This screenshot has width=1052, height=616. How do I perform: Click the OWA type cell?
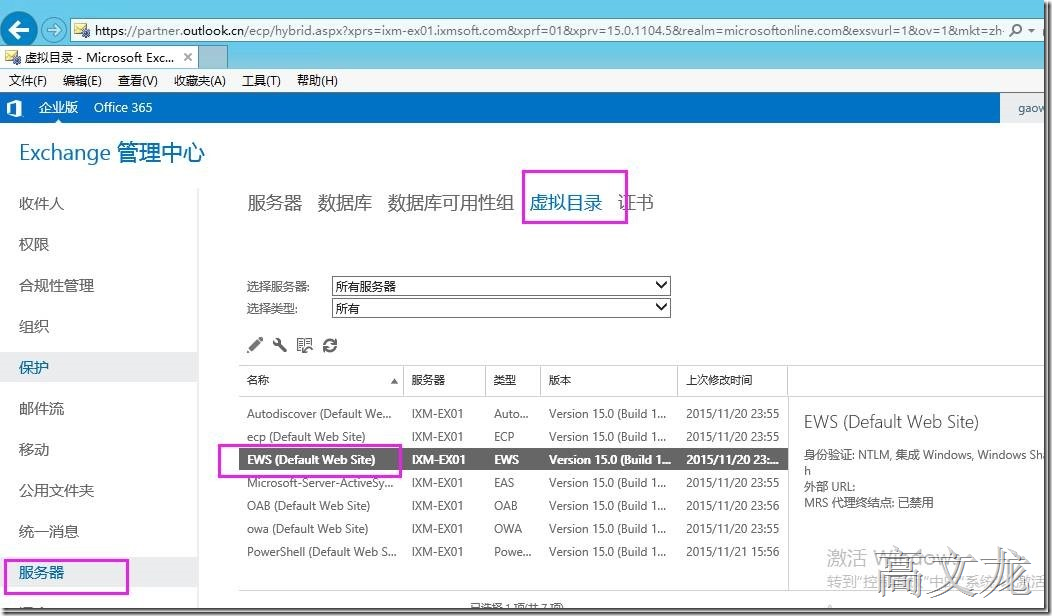pyautogui.click(x=508, y=528)
